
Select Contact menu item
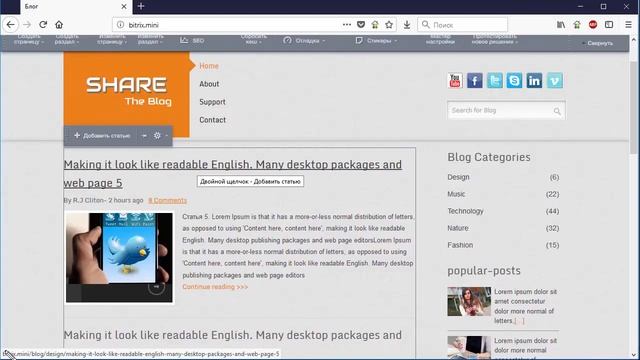coord(212,120)
